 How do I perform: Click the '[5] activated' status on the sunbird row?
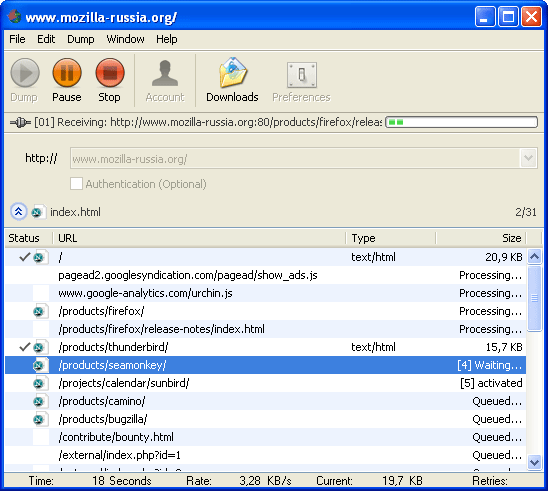tap(491, 383)
